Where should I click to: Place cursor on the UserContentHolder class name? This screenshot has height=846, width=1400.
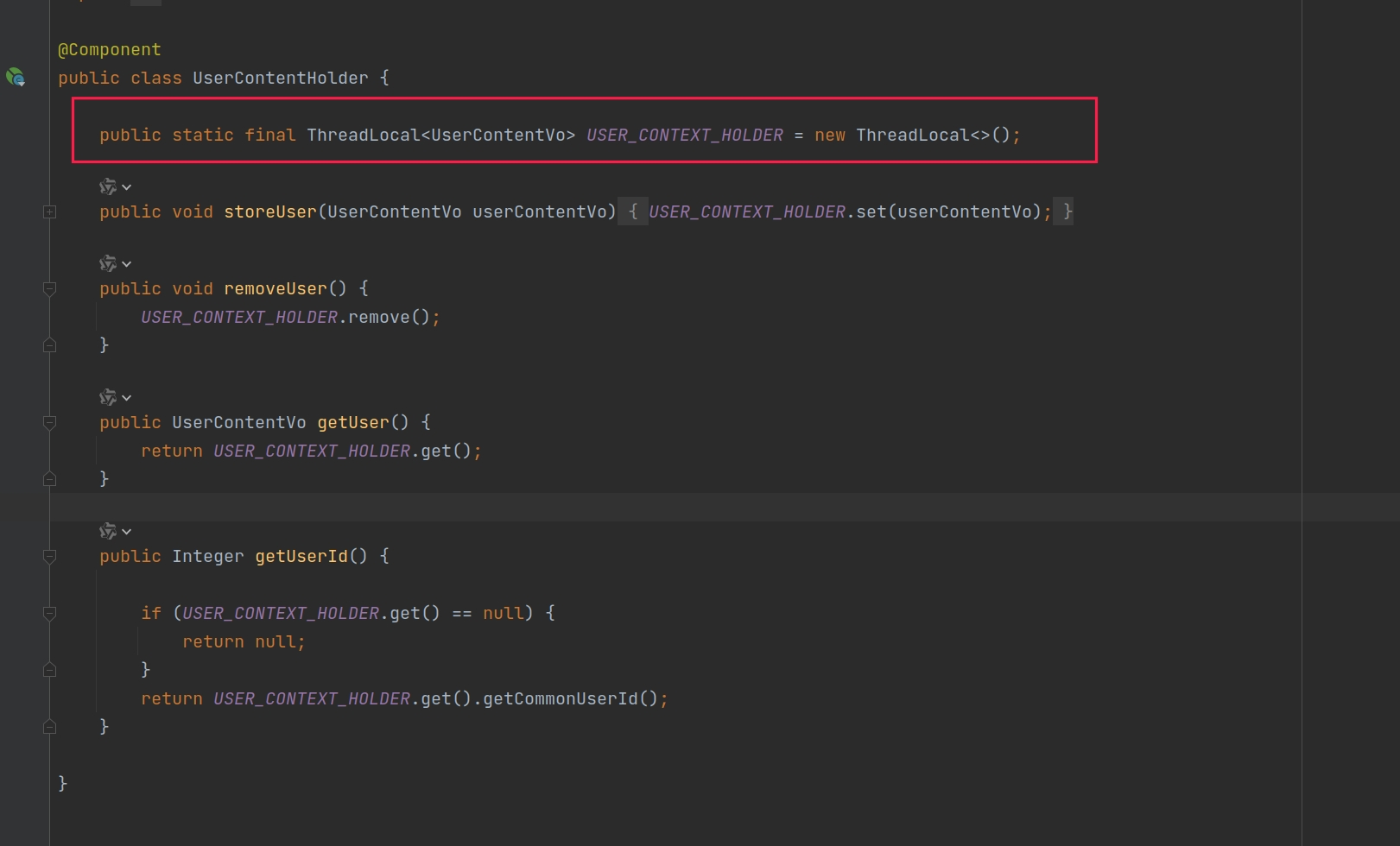tap(280, 79)
